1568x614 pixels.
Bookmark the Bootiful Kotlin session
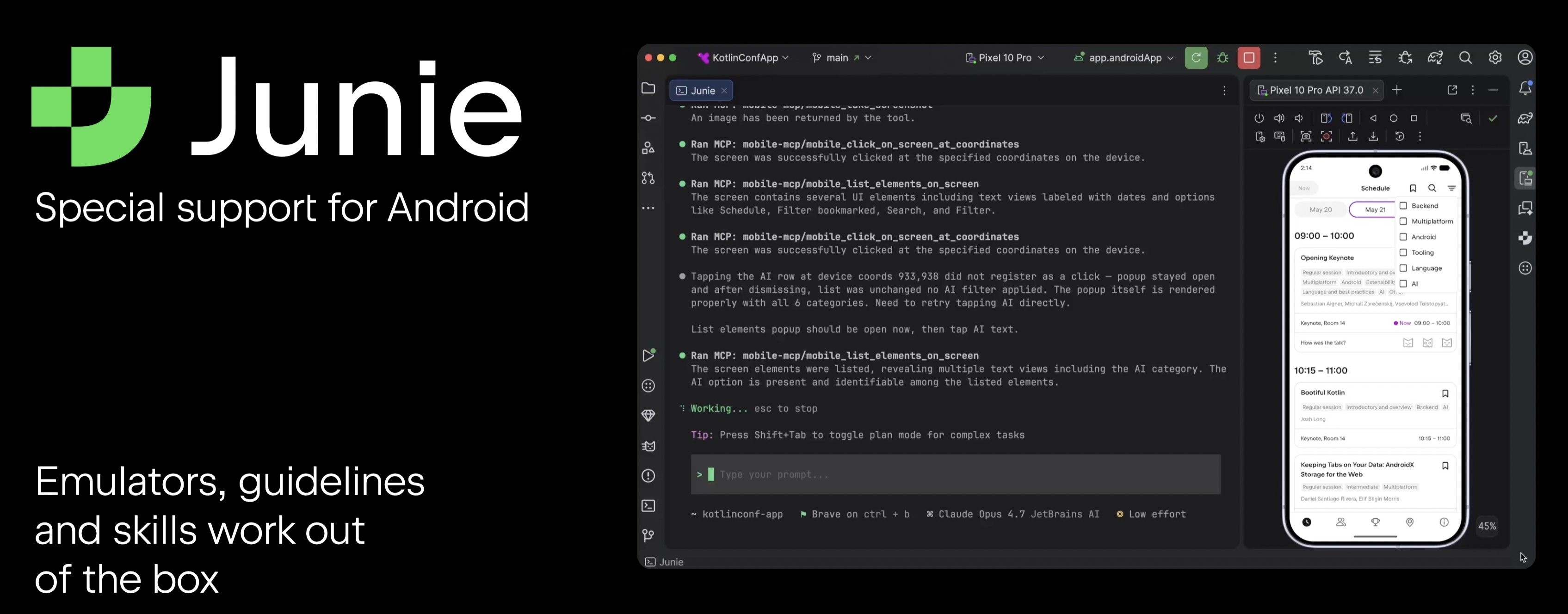pos(1445,393)
